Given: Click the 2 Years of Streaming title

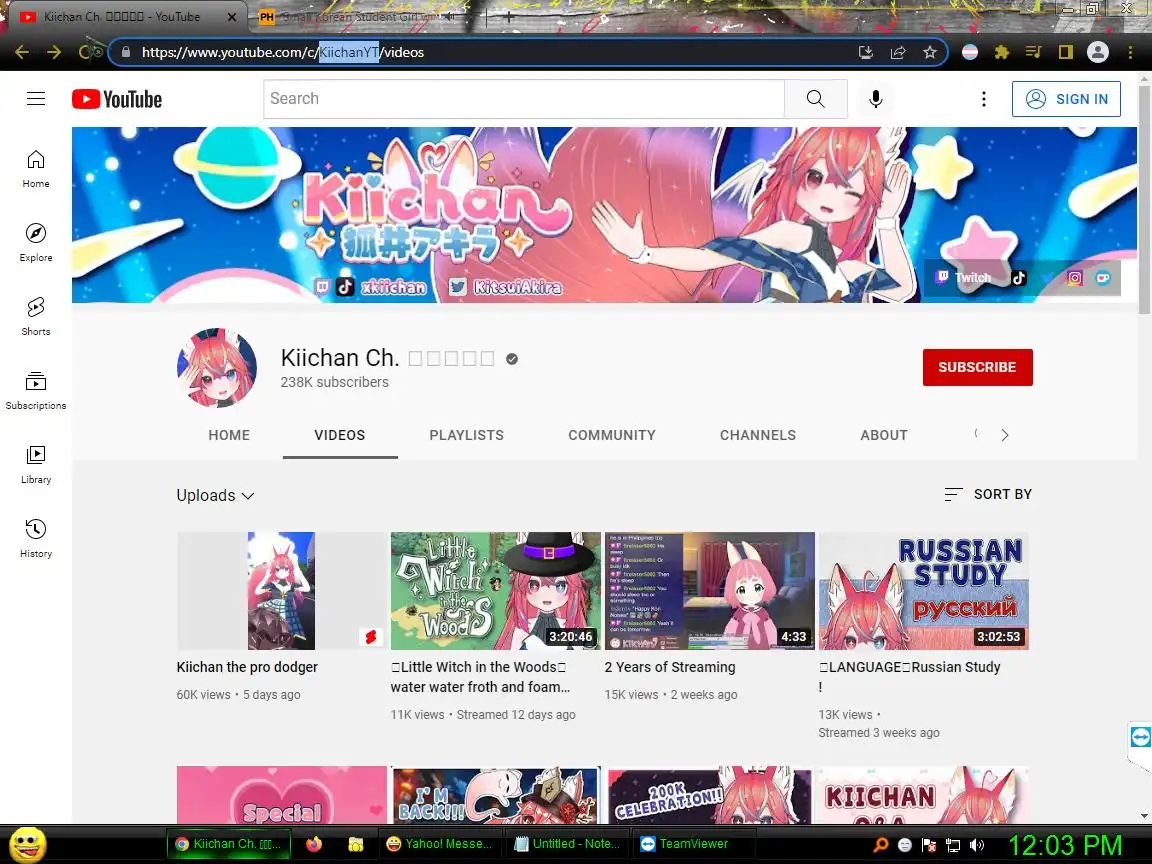Looking at the screenshot, I should (x=669, y=667).
